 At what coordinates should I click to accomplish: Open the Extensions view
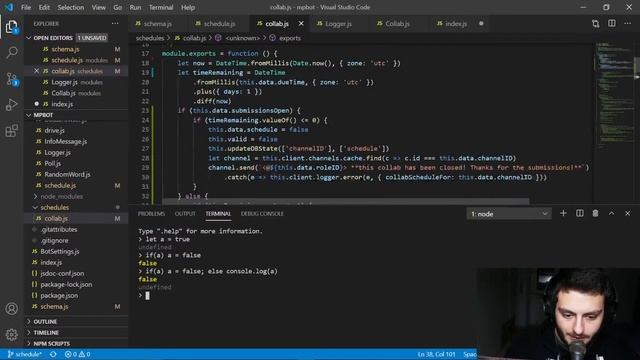[12, 131]
